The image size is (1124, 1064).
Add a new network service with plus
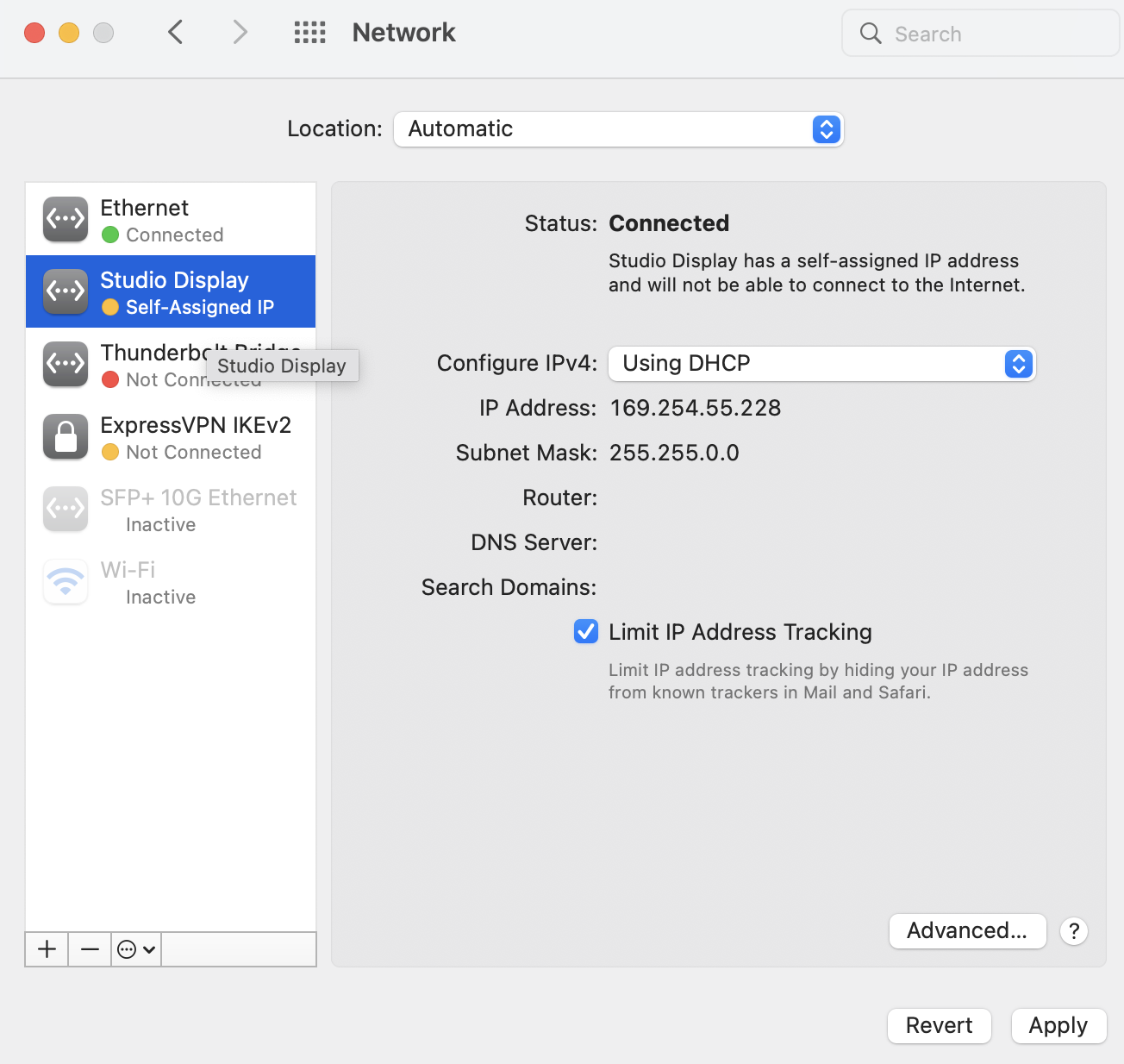(x=47, y=949)
